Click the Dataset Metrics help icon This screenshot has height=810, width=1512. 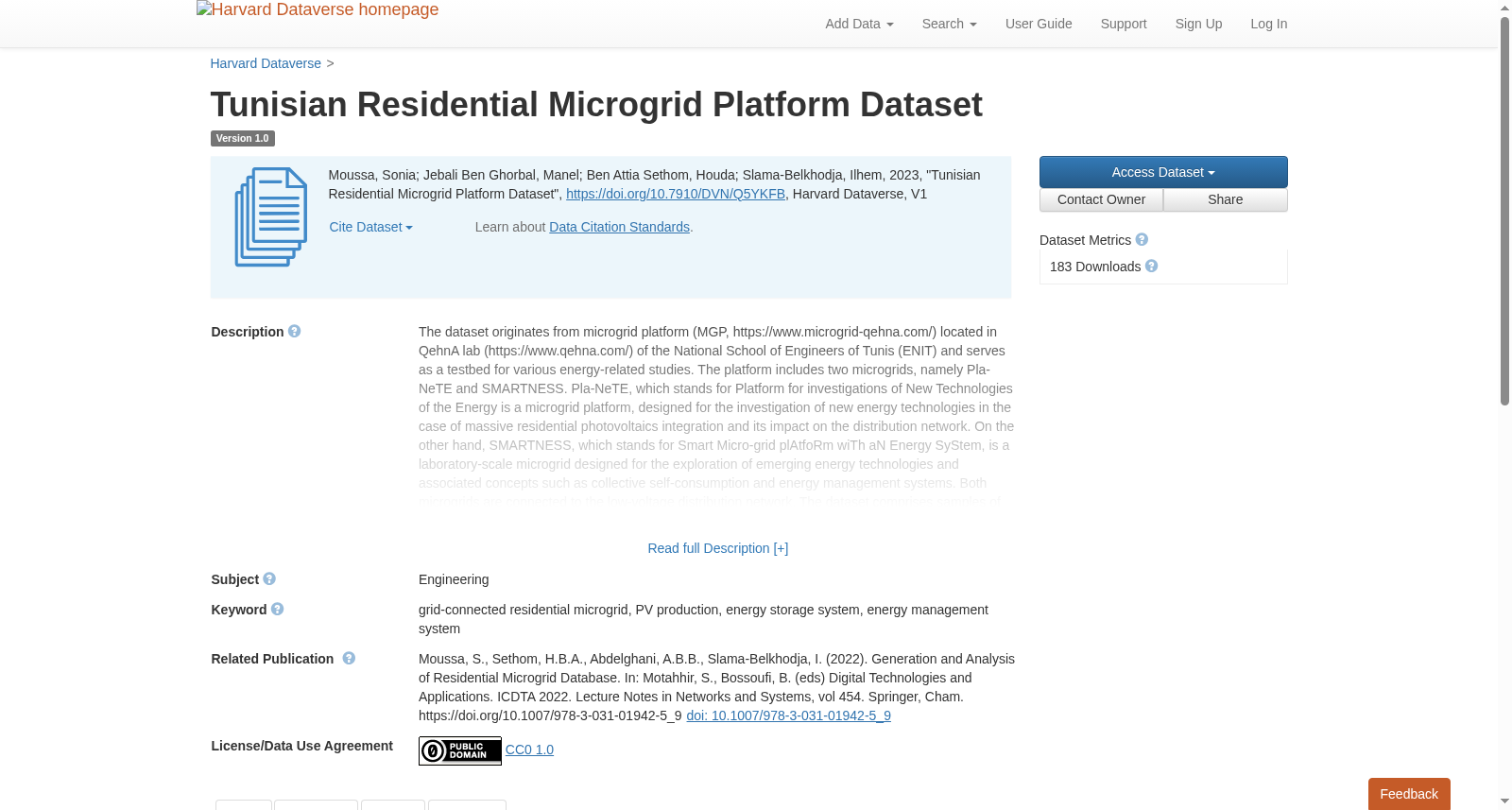point(1142,240)
